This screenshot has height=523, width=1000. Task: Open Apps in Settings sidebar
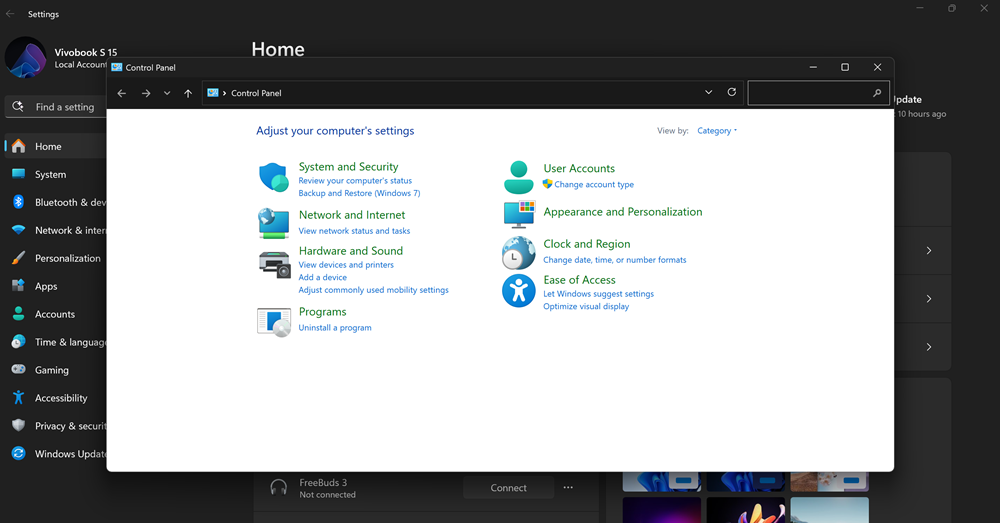pos(55,286)
